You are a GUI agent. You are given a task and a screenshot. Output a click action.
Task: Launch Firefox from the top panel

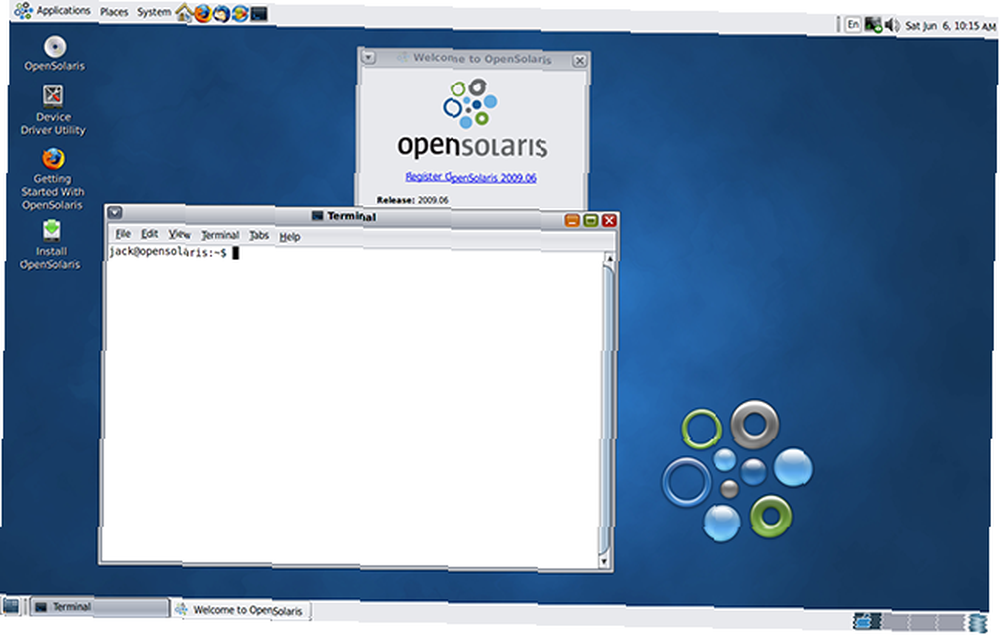pyautogui.click(x=202, y=13)
